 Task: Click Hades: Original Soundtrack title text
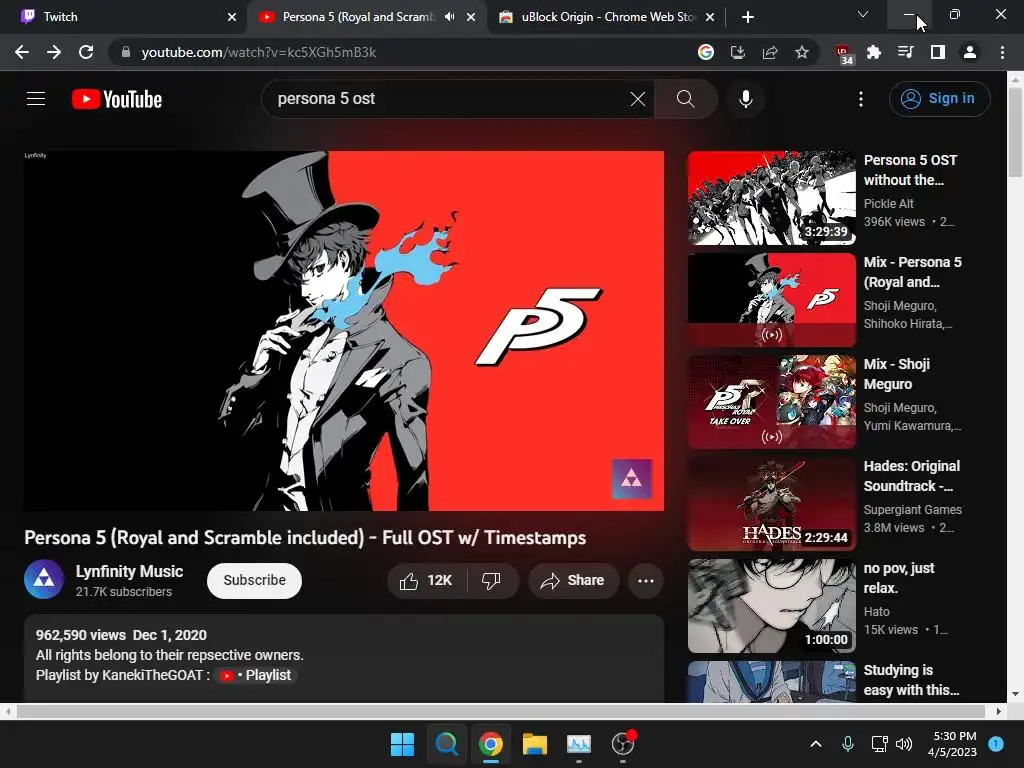tap(912, 476)
